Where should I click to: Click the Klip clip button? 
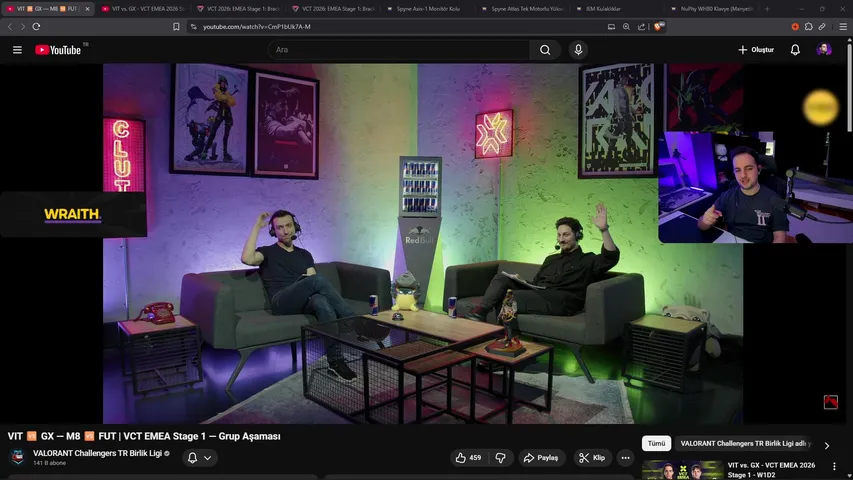[592, 458]
